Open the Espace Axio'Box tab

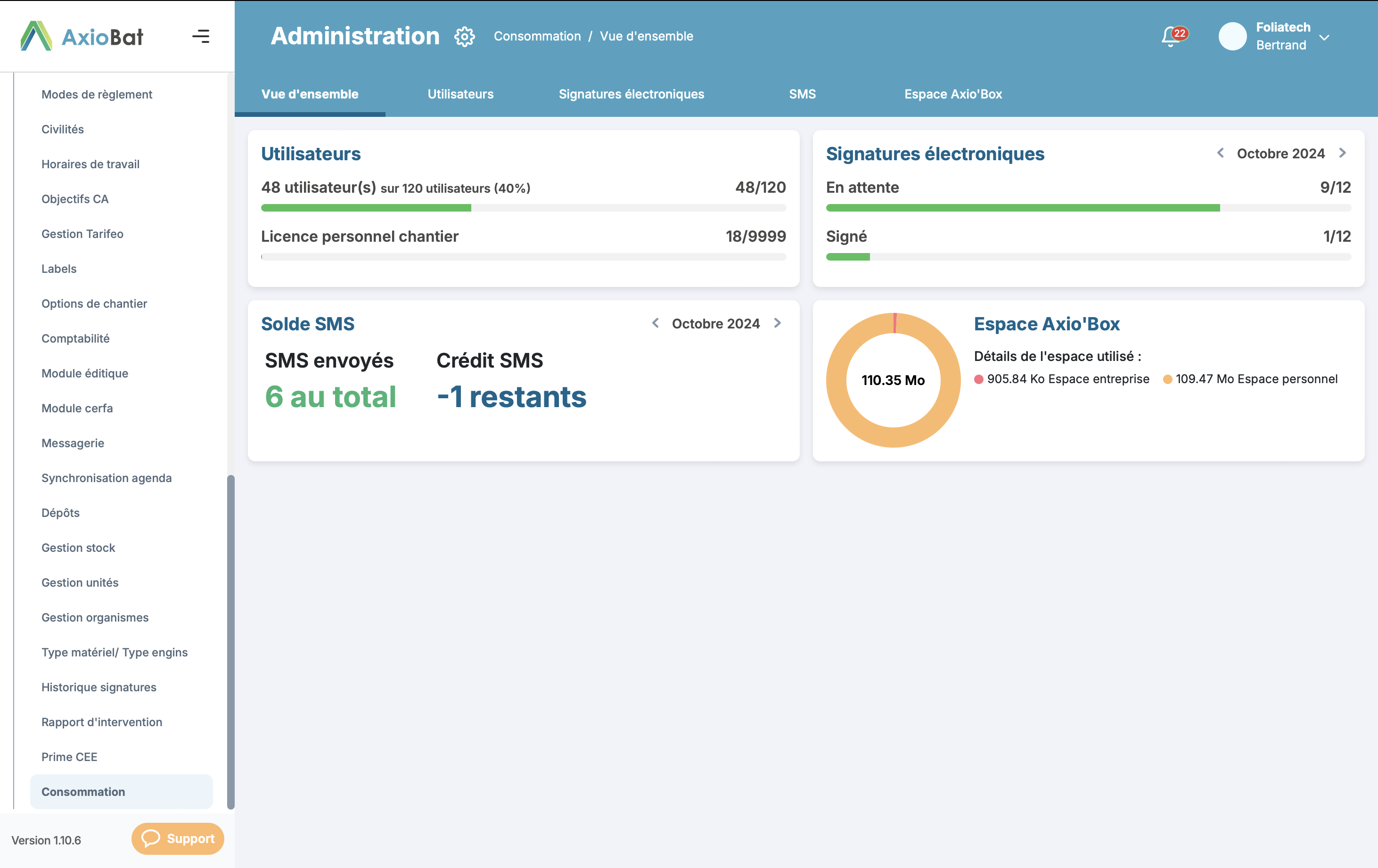(x=953, y=94)
